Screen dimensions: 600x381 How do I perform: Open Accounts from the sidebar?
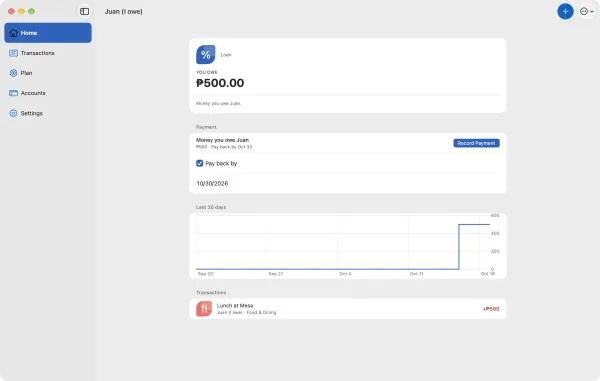48,93
